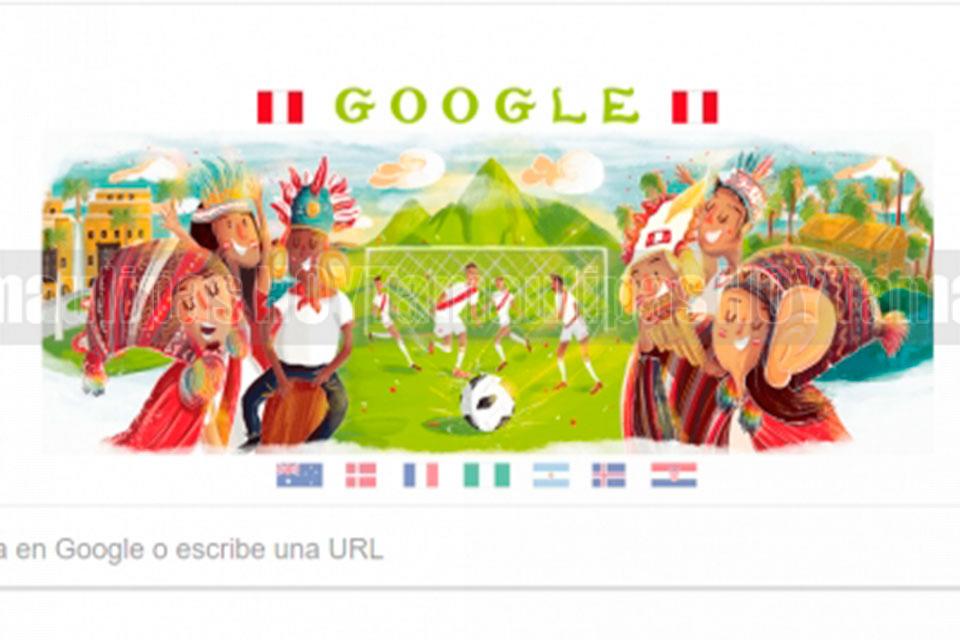Select the Argentina flag icon

click(551, 475)
